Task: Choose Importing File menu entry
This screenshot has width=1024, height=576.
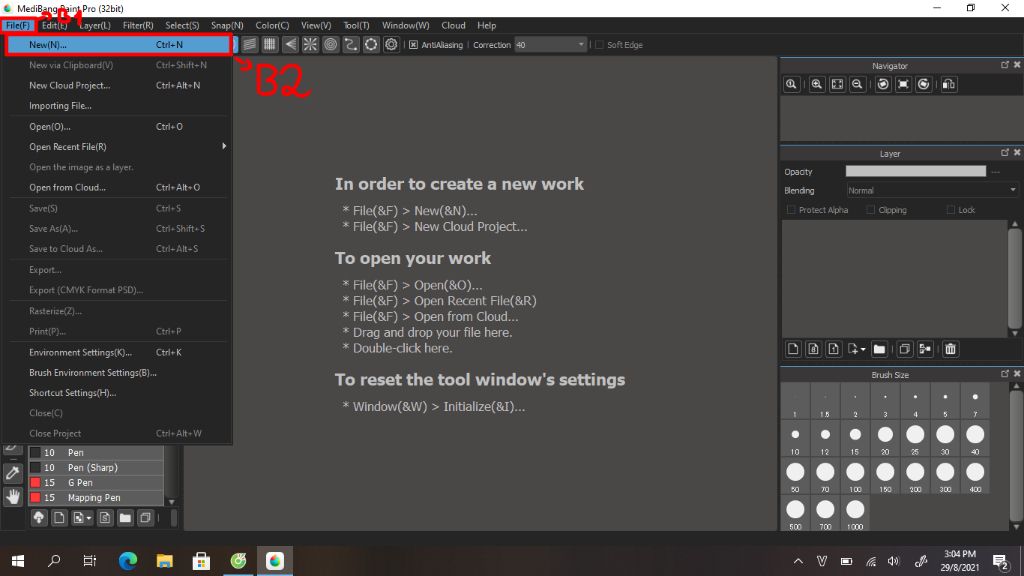Action: pyautogui.click(x=118, y=106)
